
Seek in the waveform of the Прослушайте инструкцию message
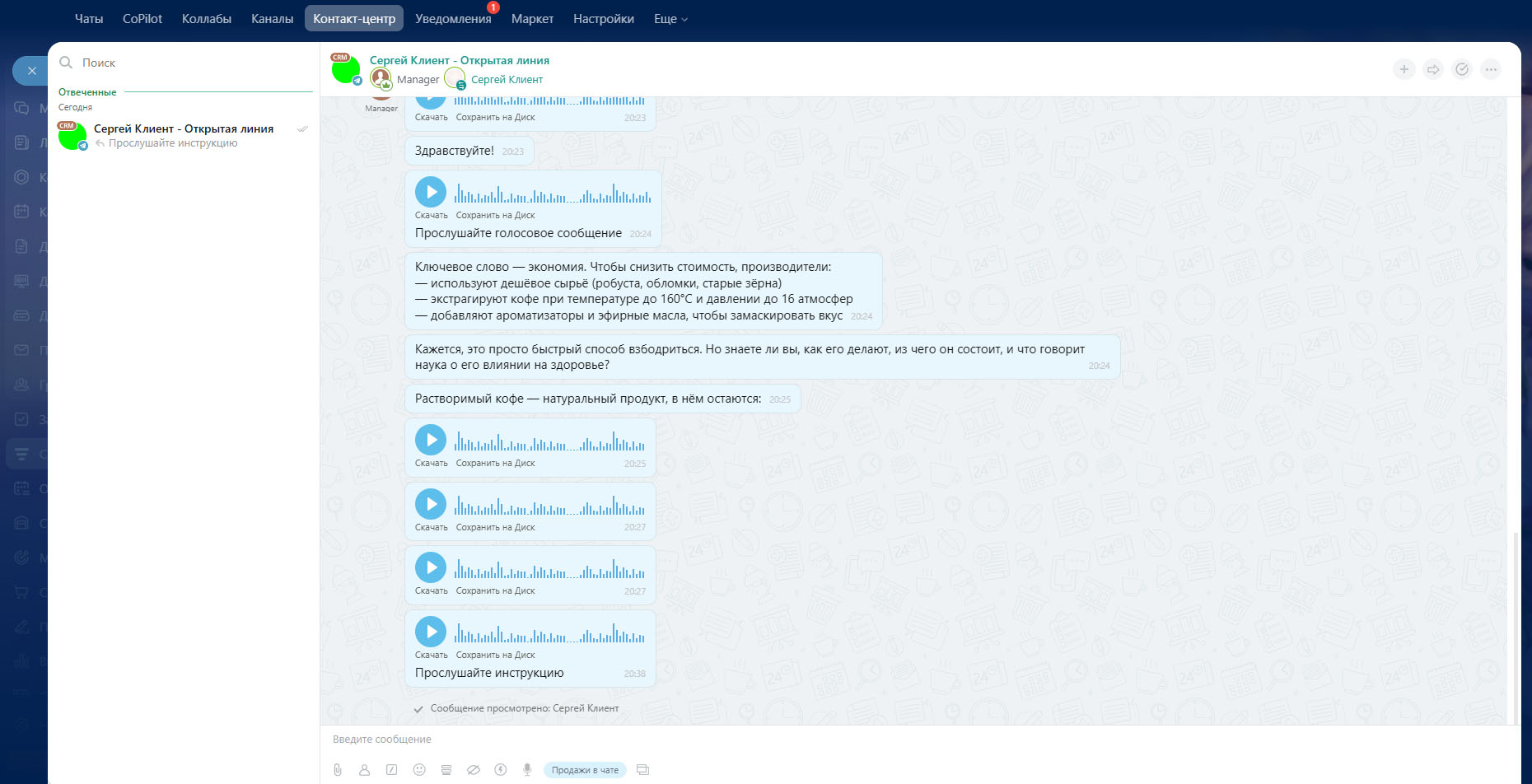pyautogui.click(x=550, y=632)
